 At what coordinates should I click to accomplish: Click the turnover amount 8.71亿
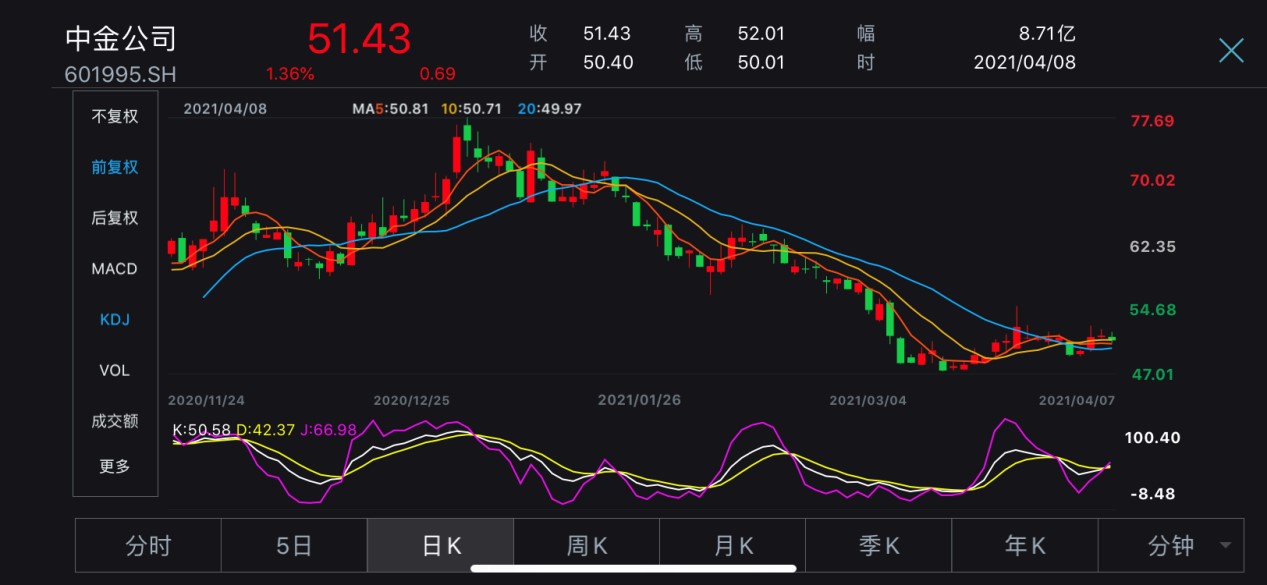tap(1047, 34)
